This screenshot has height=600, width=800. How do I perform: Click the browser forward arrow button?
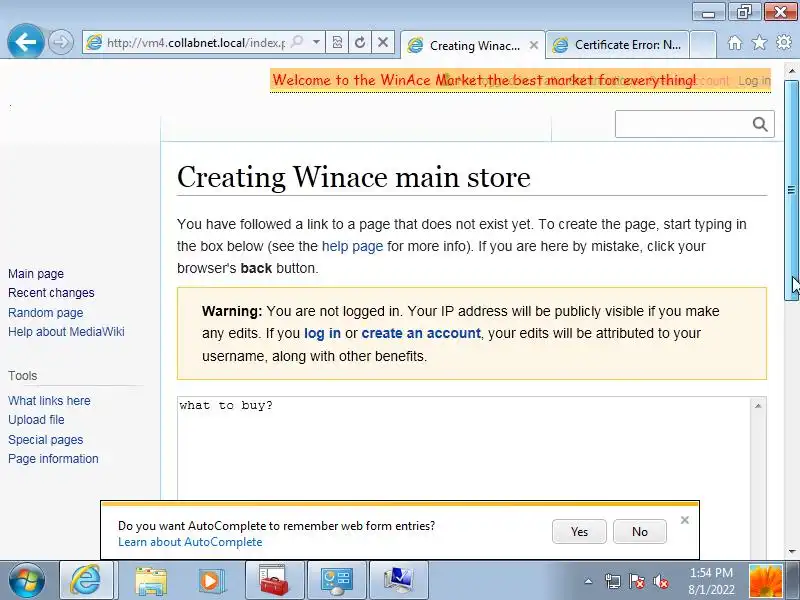tap(60, 42)
